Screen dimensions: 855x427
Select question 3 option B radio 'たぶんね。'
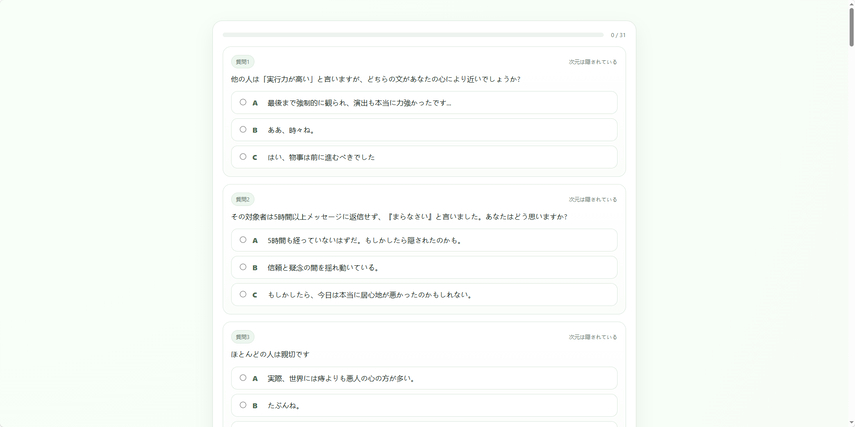(x=243, y=405)
